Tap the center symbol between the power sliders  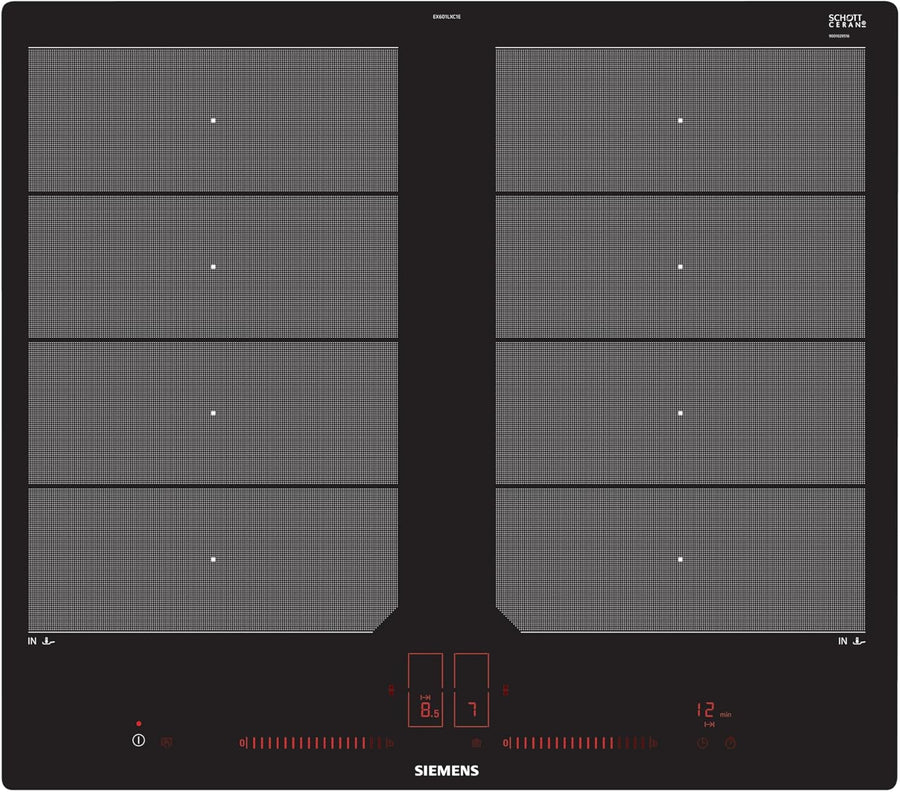click(x=476, y=743)
